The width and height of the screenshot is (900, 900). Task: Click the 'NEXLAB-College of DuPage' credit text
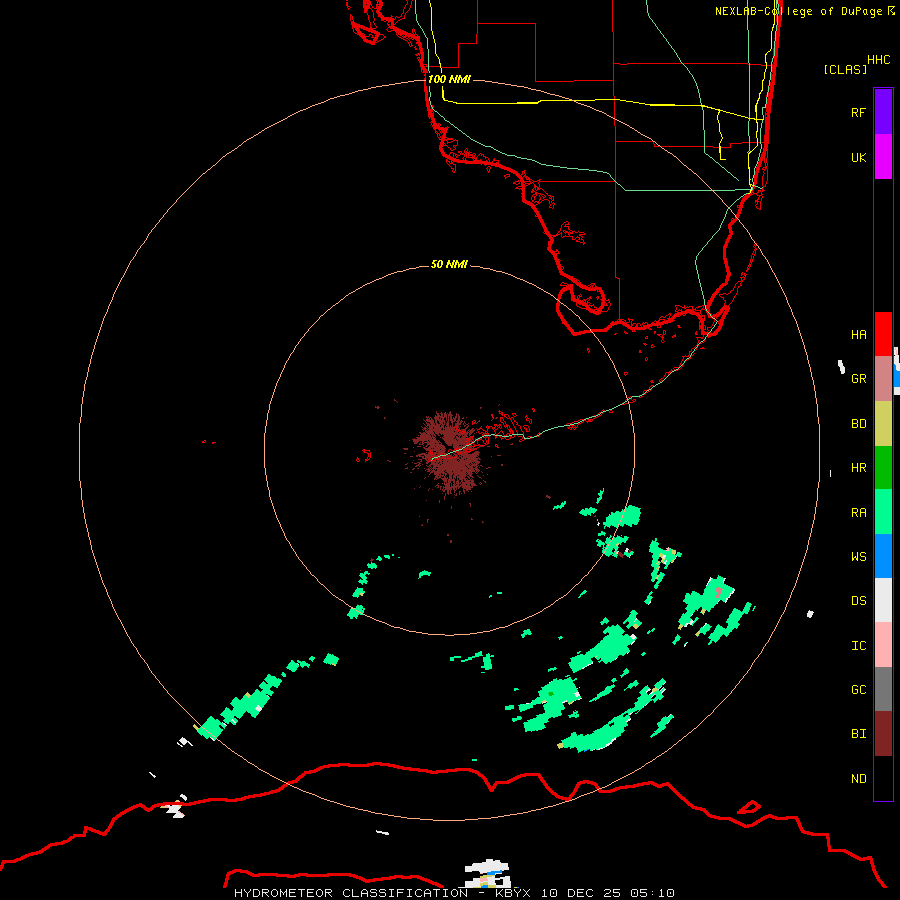(799, 11)
